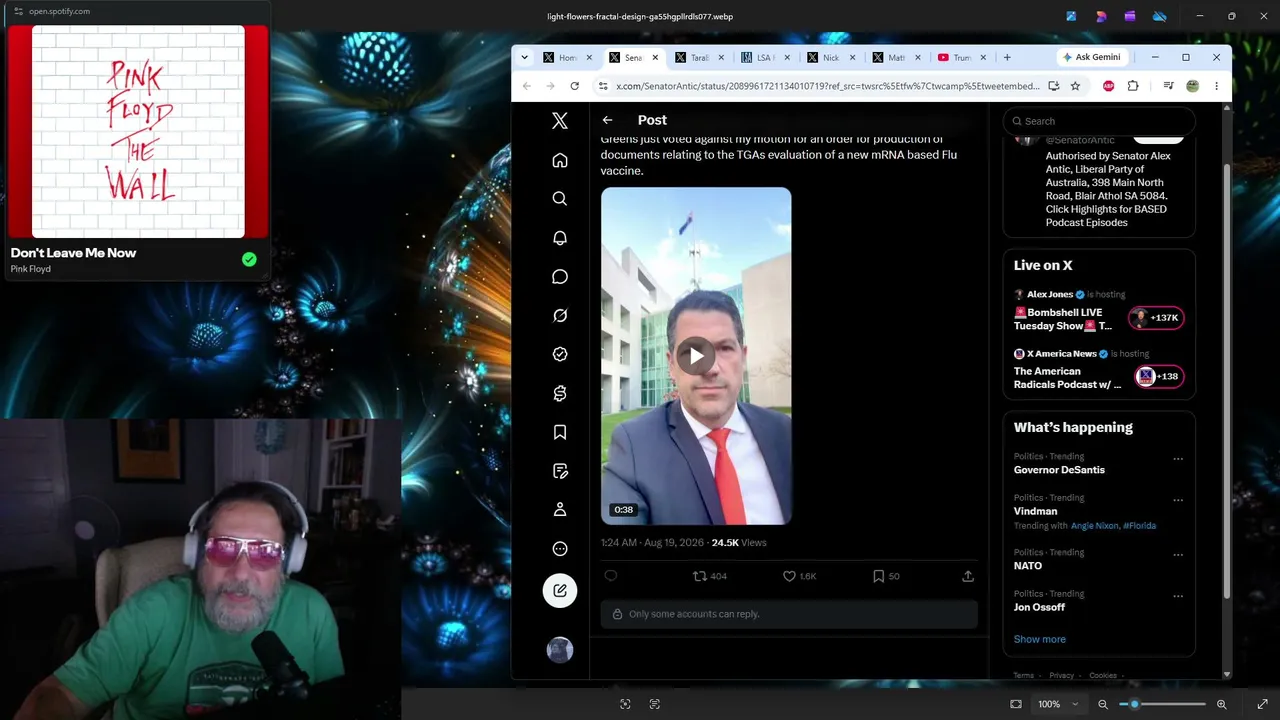Reload the page in browser

tap(574, 86)
